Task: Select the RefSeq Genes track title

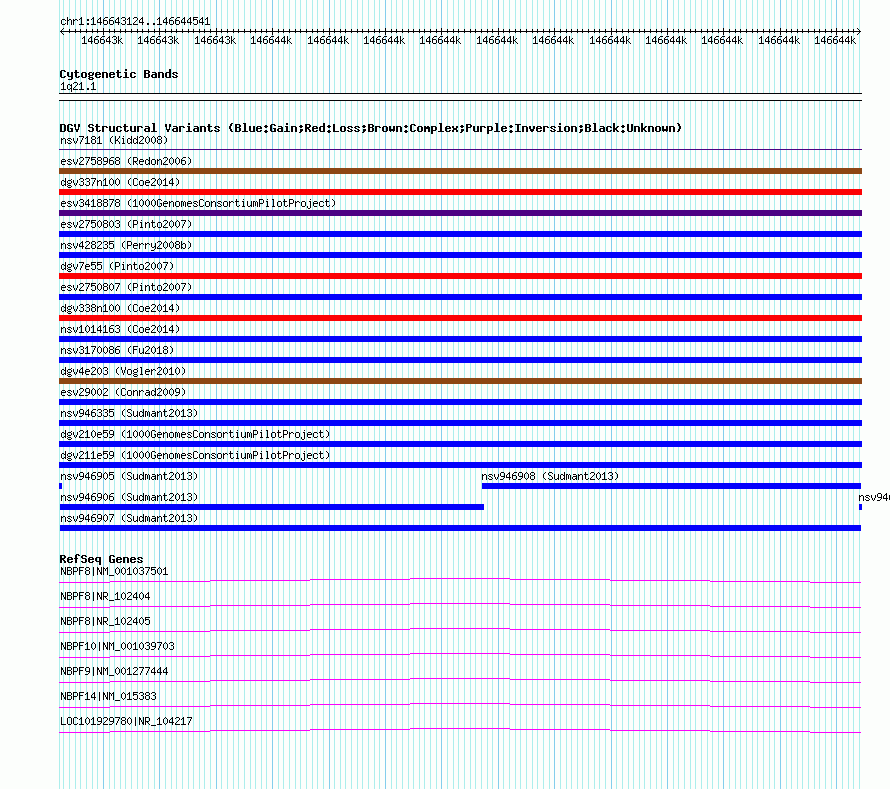Action: (x=101, y=559)
